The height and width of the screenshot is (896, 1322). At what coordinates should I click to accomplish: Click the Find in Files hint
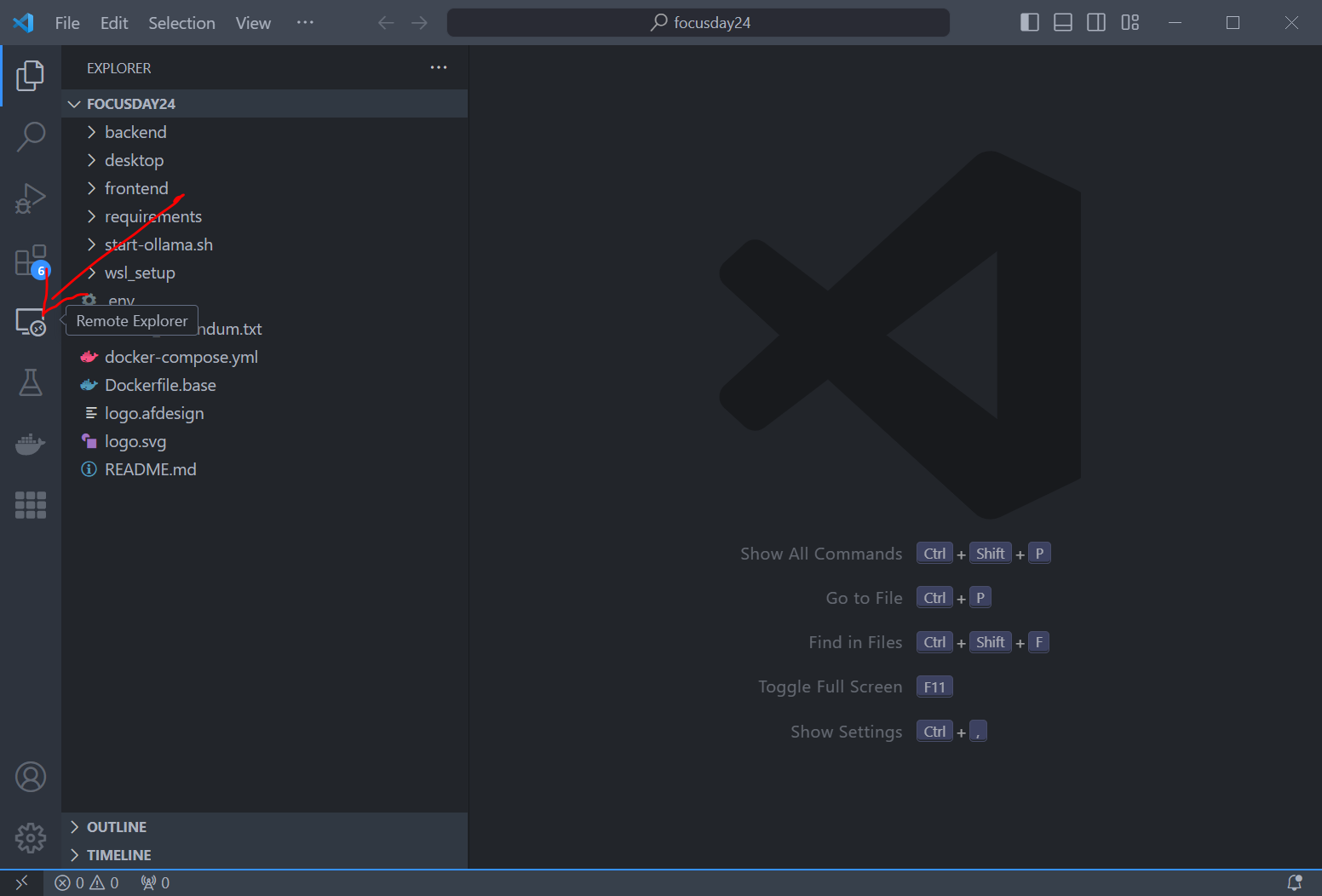(855, 642)
